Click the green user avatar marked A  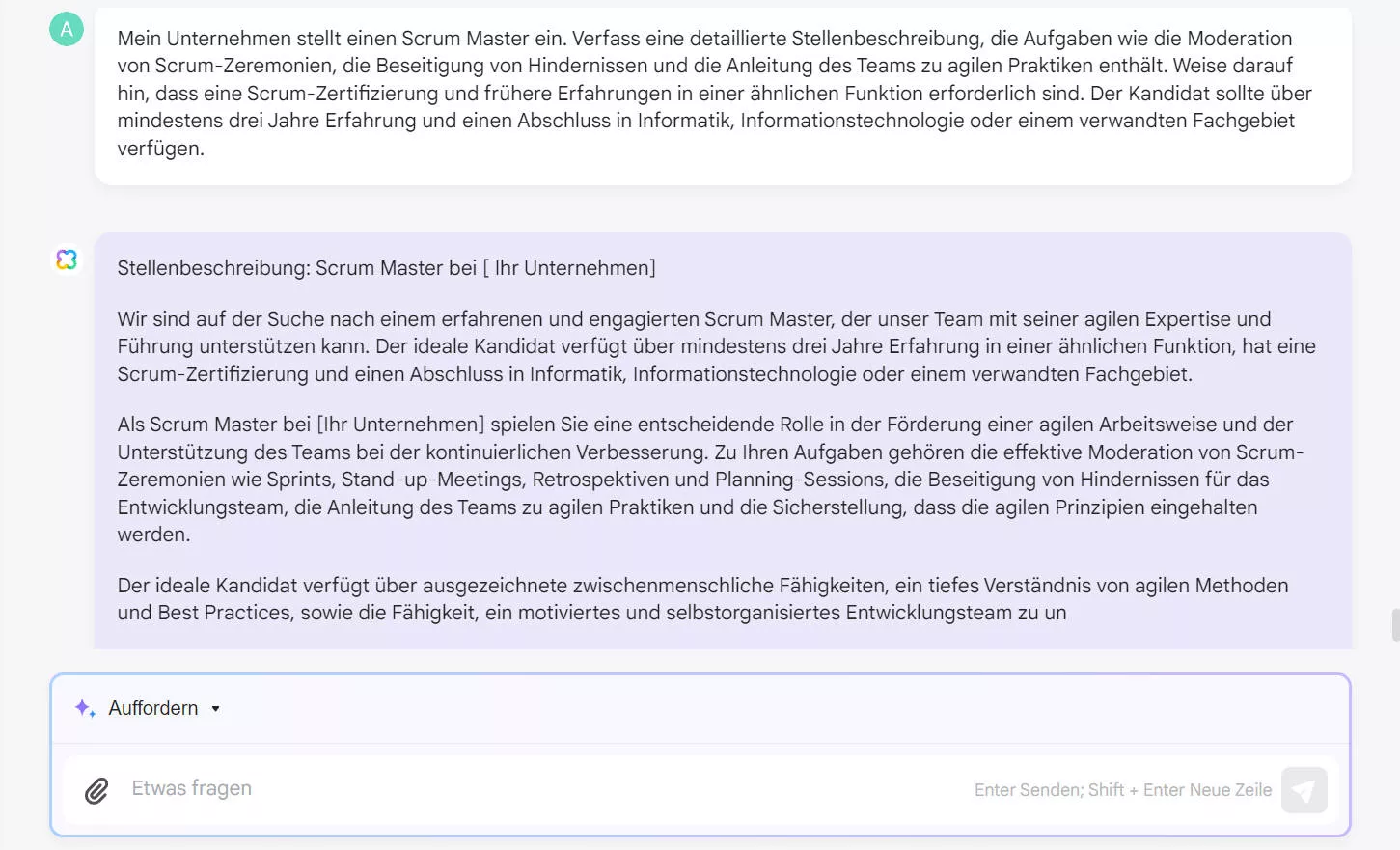(x=66, y=29)
